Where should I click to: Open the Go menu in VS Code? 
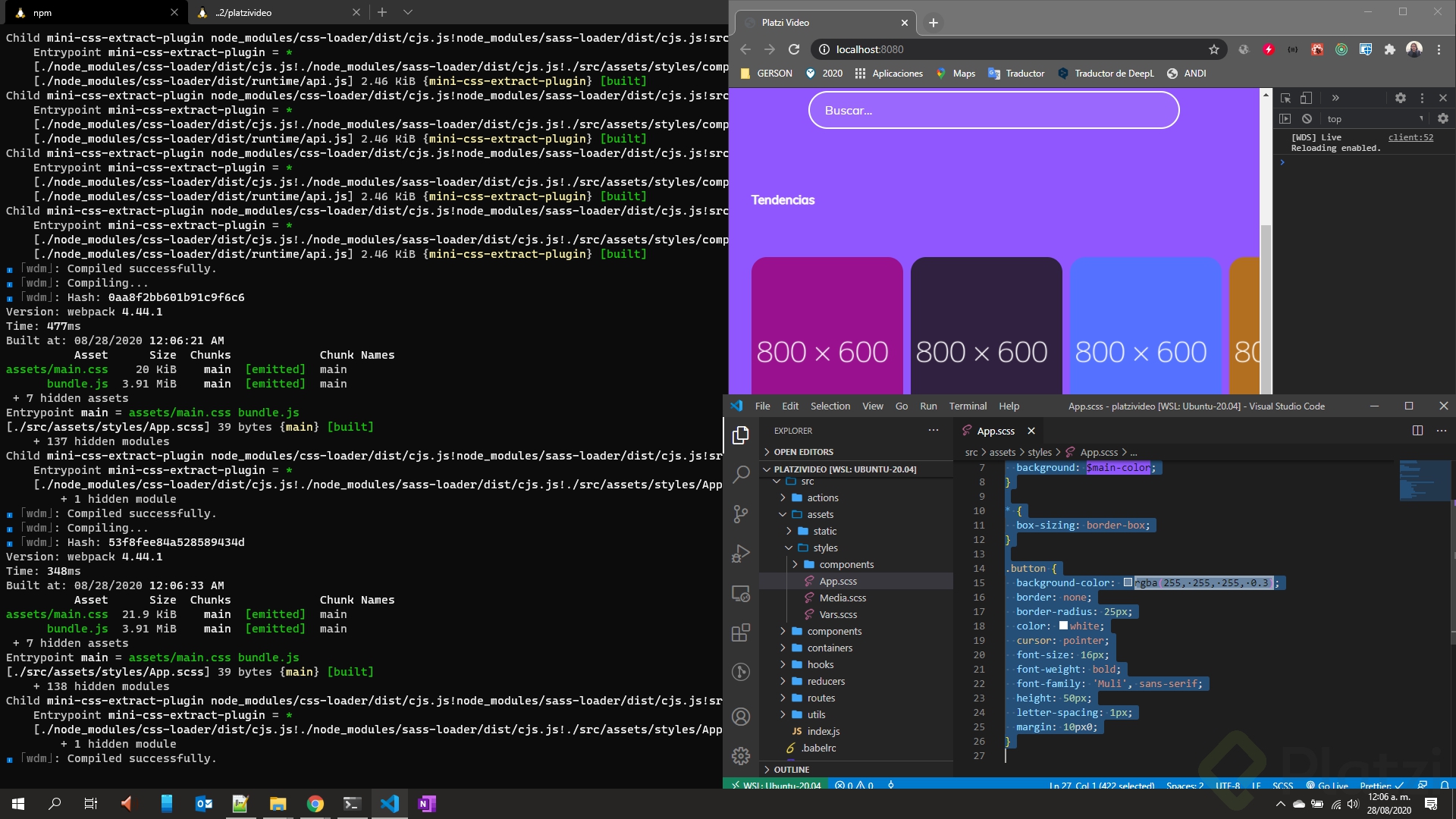(x=901, y=406)
